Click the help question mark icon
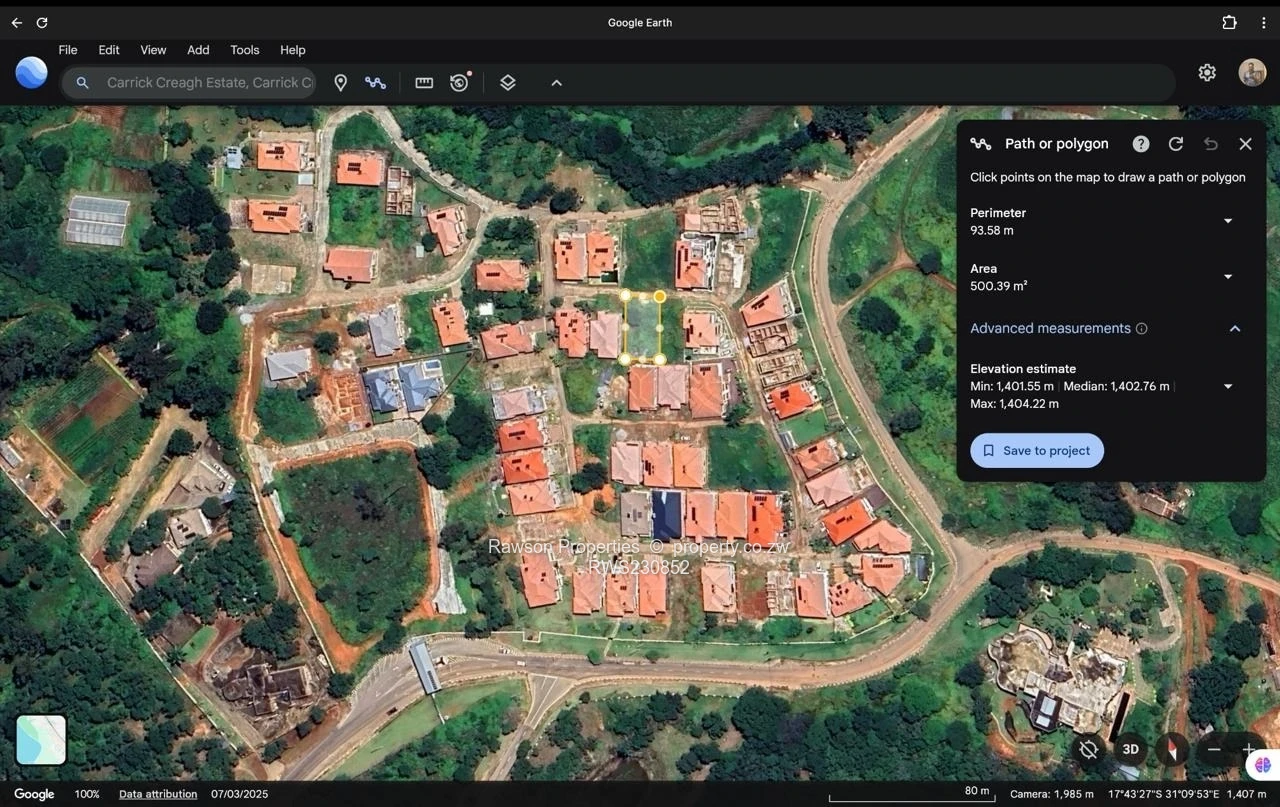Viewport: 1280px width, 807px height. [x=1141, y=144]
